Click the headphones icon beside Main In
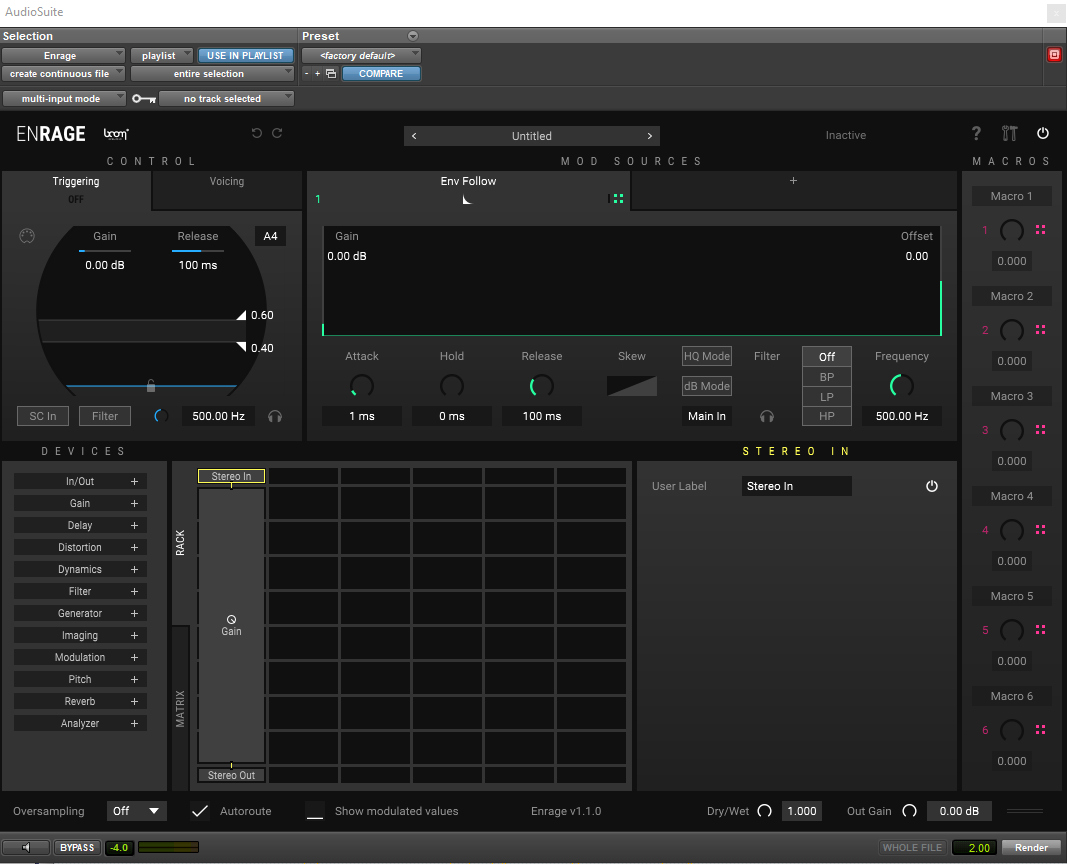This screenshot has height=864, width=1067. pyautogui.click(x=767, y=416)
